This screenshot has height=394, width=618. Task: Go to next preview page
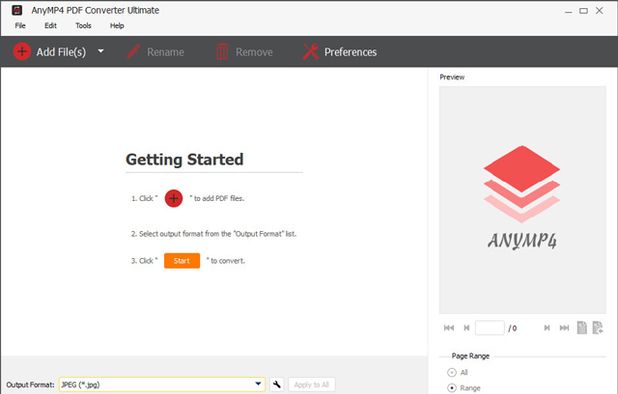tap(547, 328)
